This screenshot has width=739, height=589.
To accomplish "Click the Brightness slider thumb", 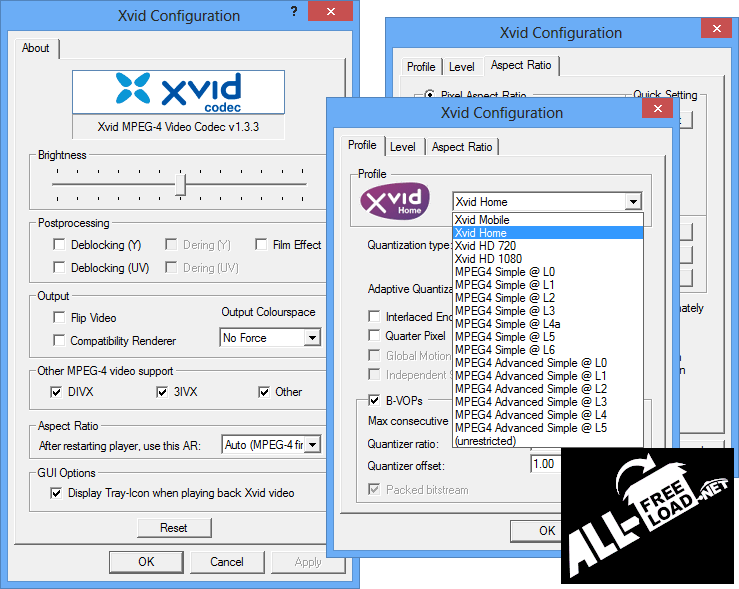I will [x=181, y=184].
